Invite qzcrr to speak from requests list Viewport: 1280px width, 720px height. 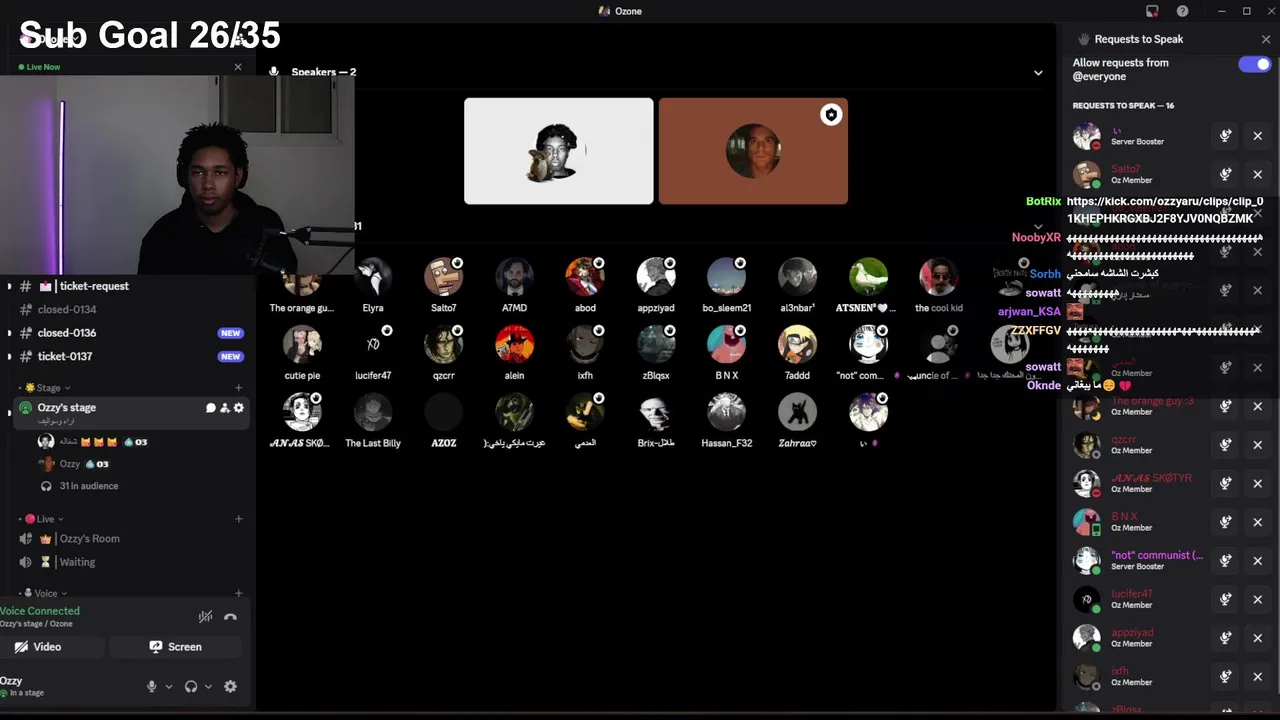(1225, 445)
